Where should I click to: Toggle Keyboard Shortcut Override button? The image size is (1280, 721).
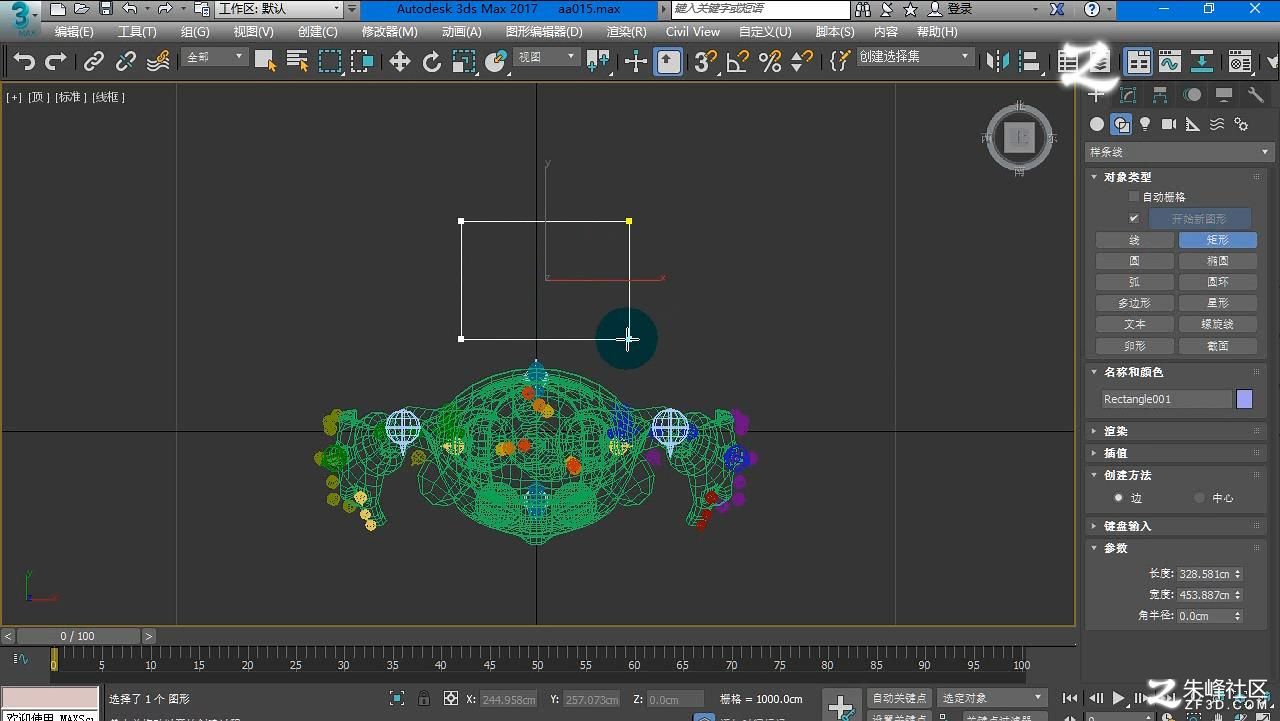[668, 62]
